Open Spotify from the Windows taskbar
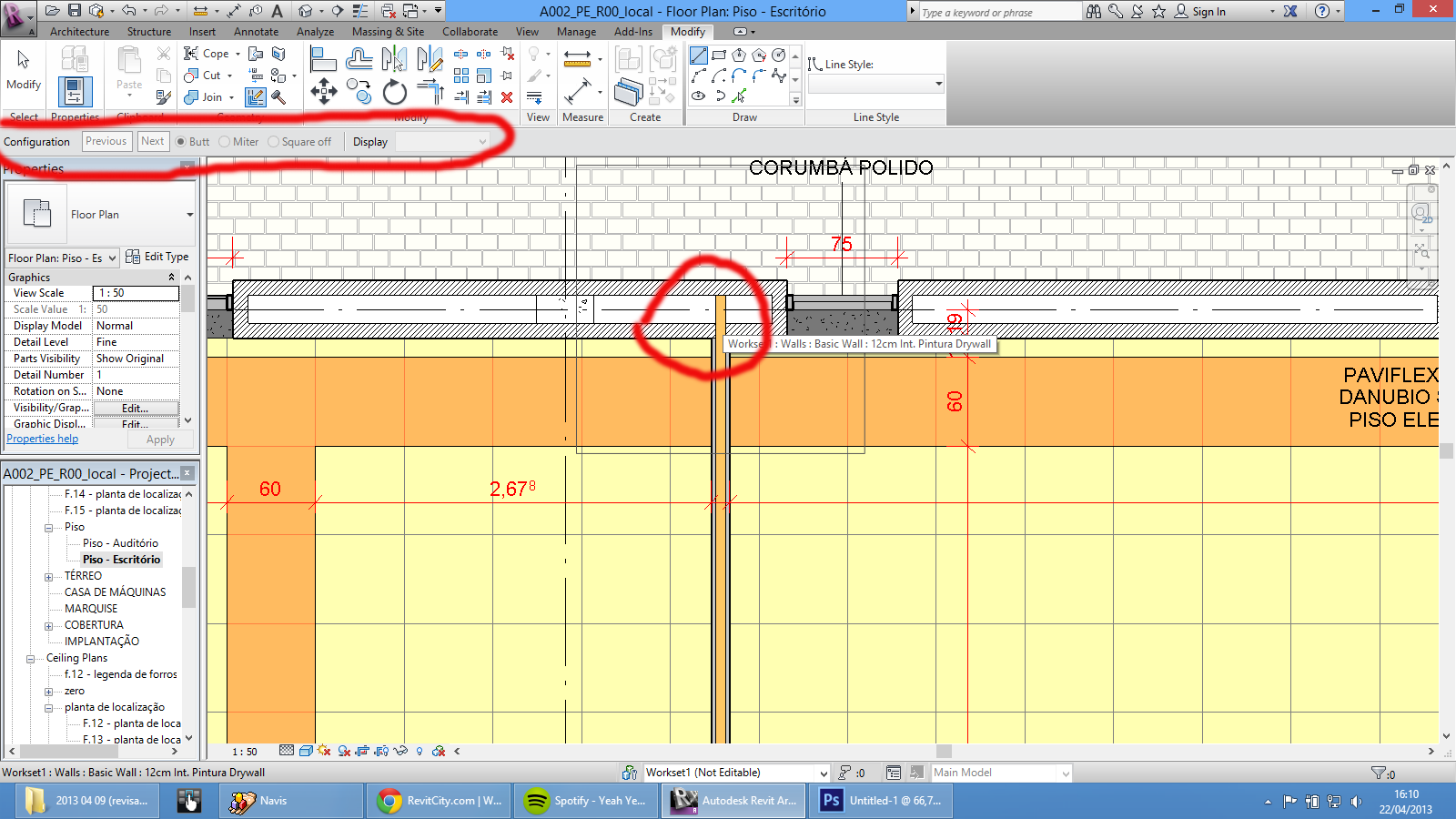The height and width of the screenshot is (819, 1456). (x=586, y=801)
